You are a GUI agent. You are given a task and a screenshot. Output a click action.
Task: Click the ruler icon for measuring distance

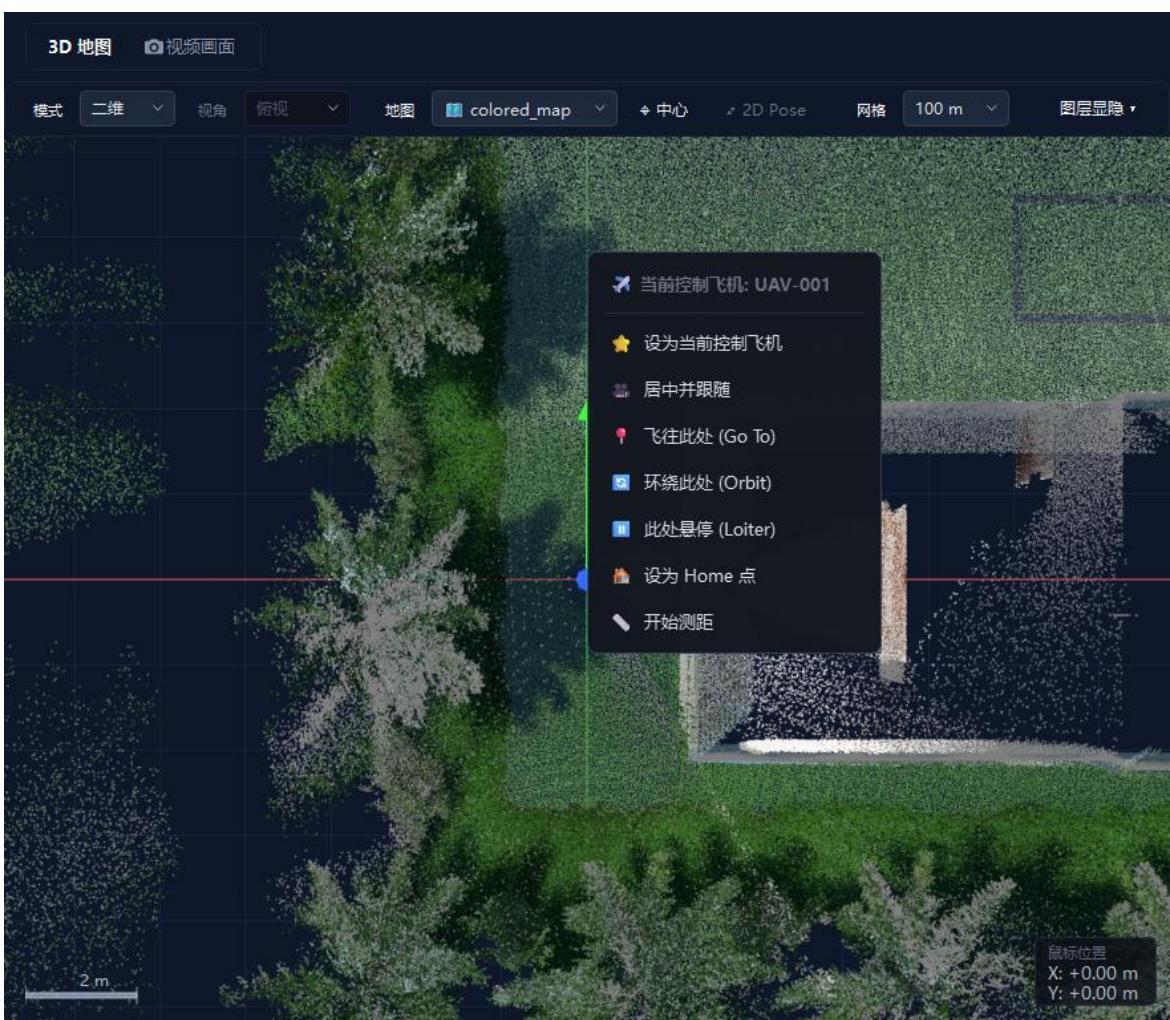click(621, 622)
